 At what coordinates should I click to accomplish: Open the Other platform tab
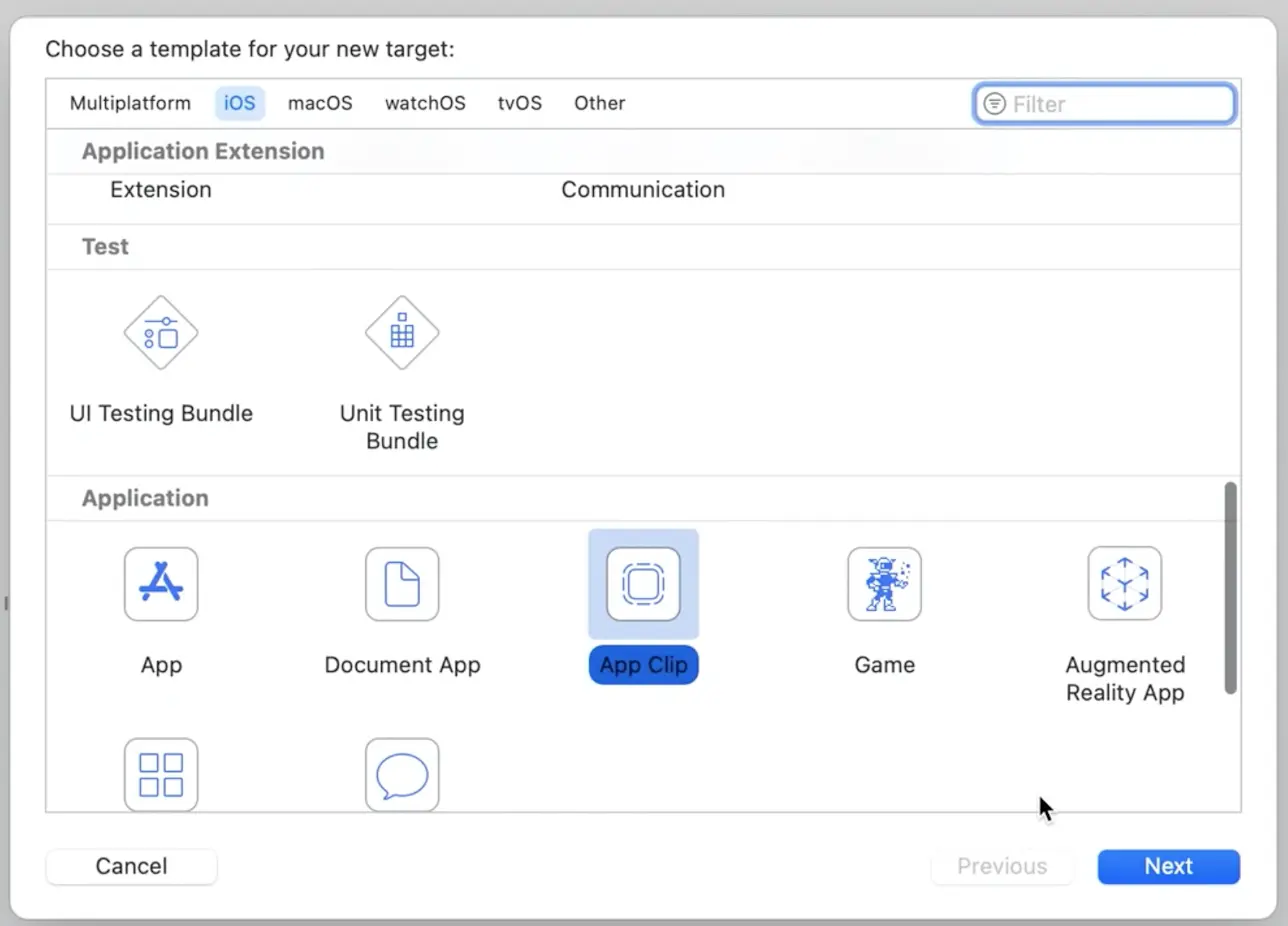point(600,103)
